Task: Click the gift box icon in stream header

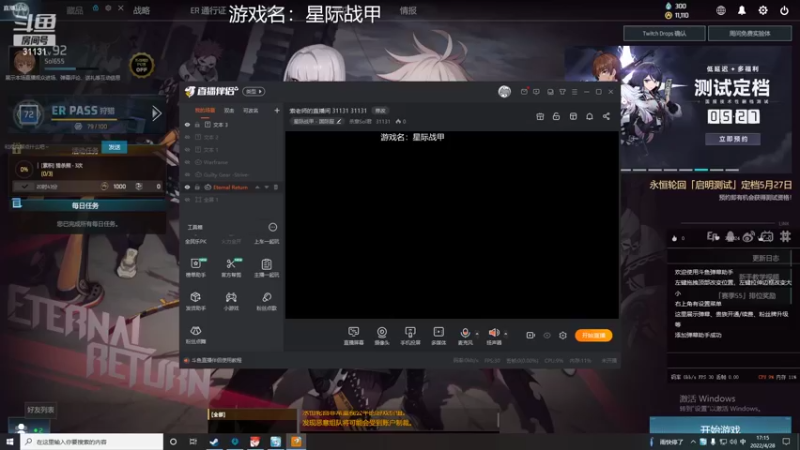Action: (540, 116)
